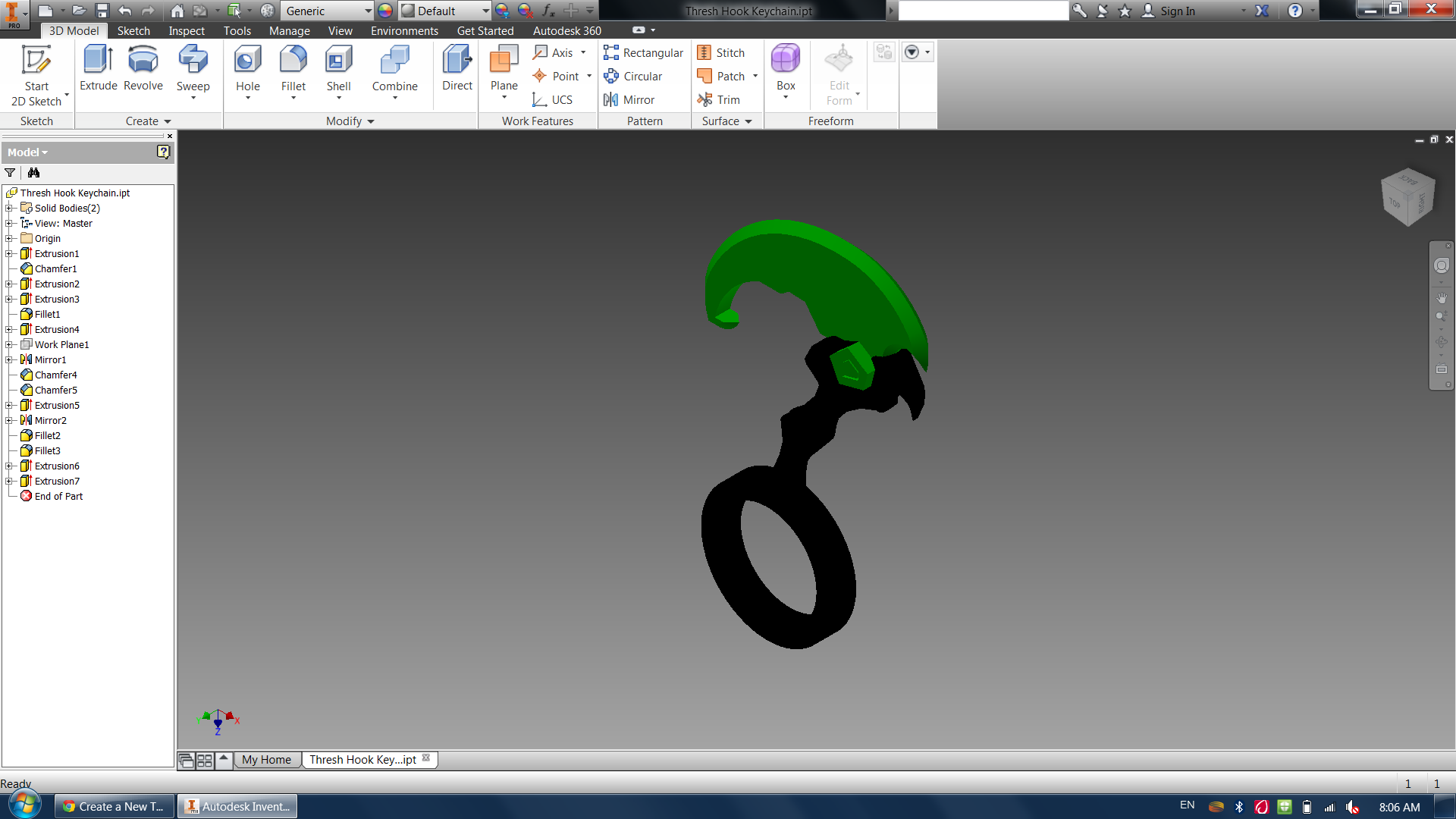Click the Save icon in quick access toolbar

pyautogui.click(x=102, y=11)
